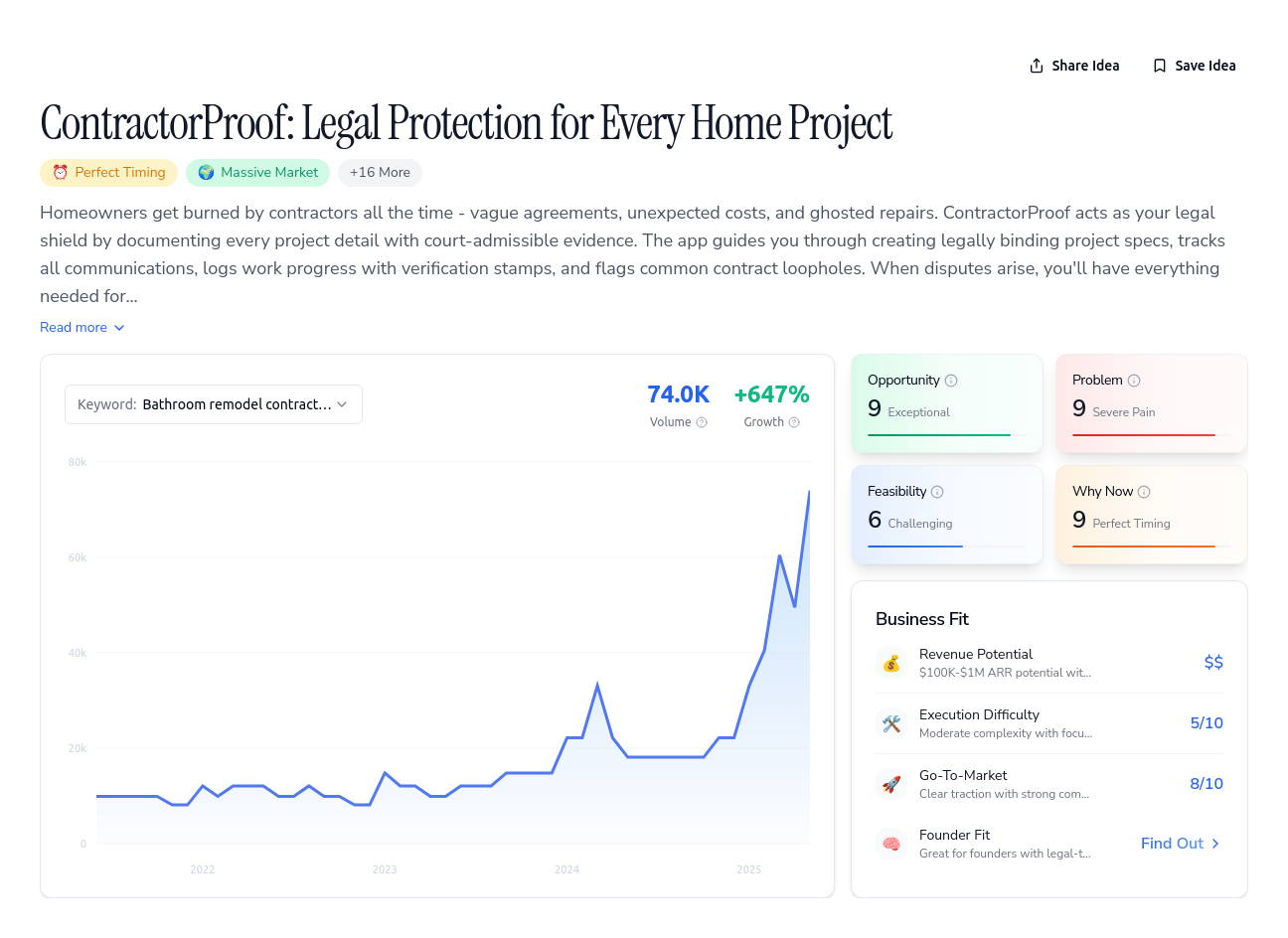Click the brain icon for Founder Fit
1288x938 pixels.
pyautogui.click(x=891, y=844)
